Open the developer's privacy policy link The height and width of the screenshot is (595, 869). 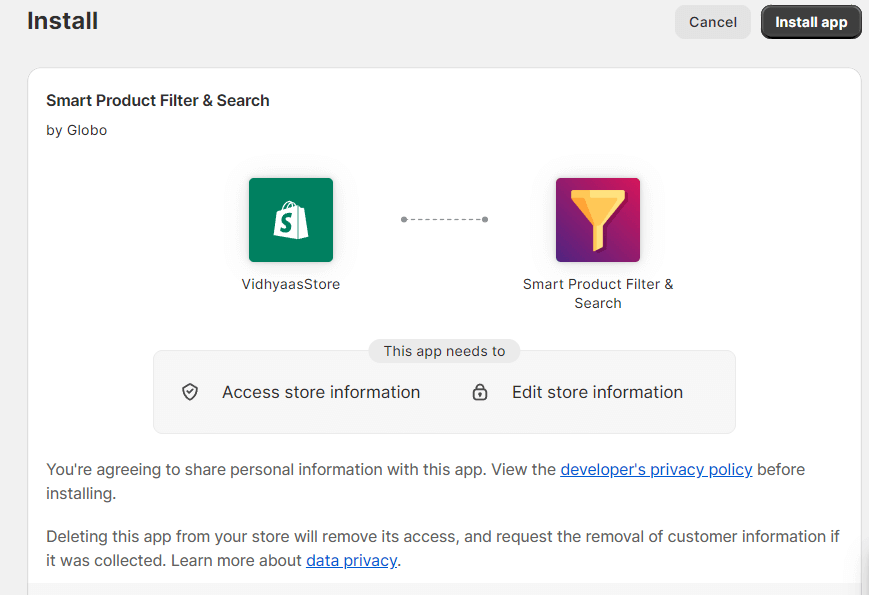656,469
